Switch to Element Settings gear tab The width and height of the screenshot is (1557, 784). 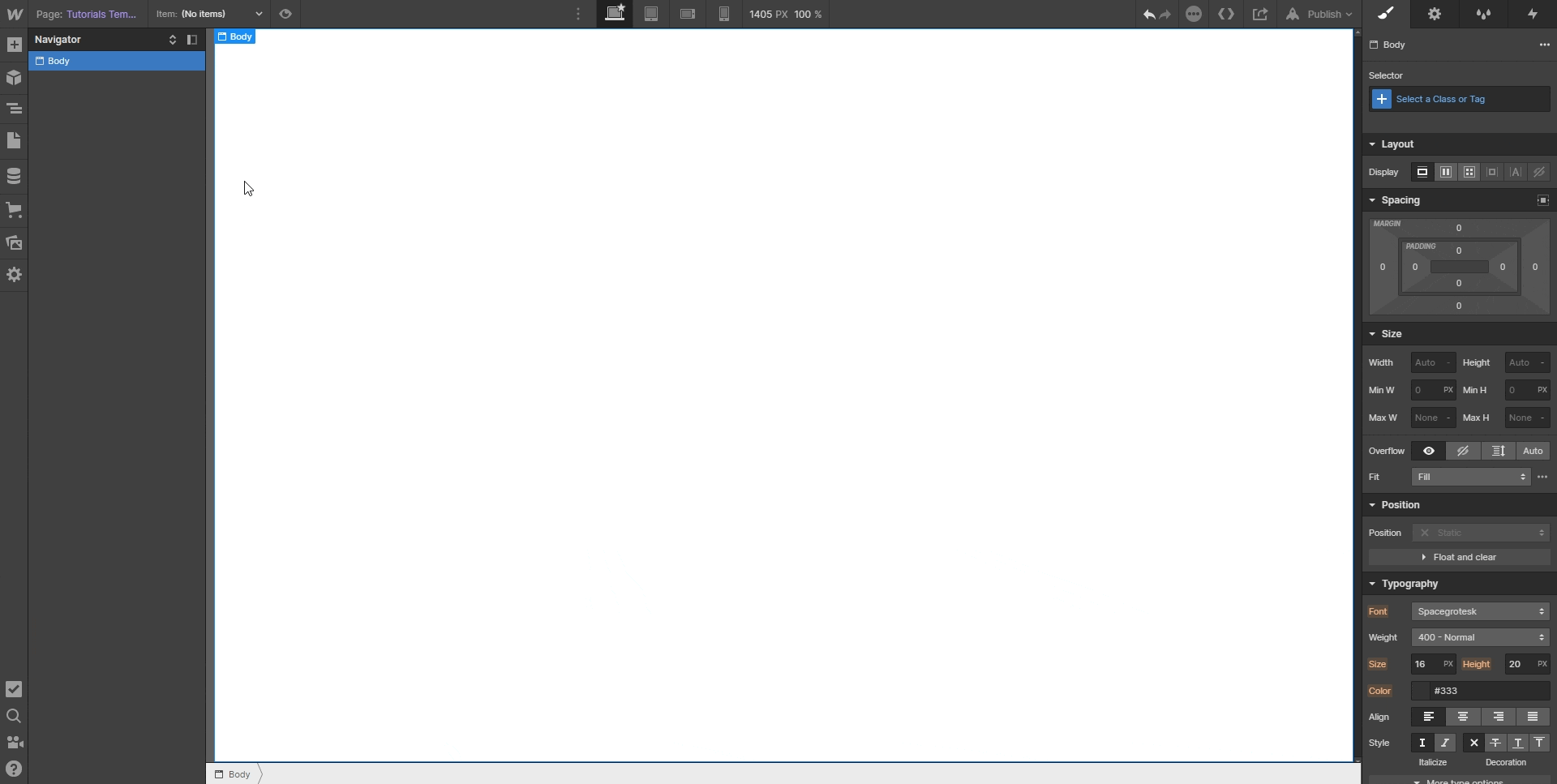click(1435, 14)
